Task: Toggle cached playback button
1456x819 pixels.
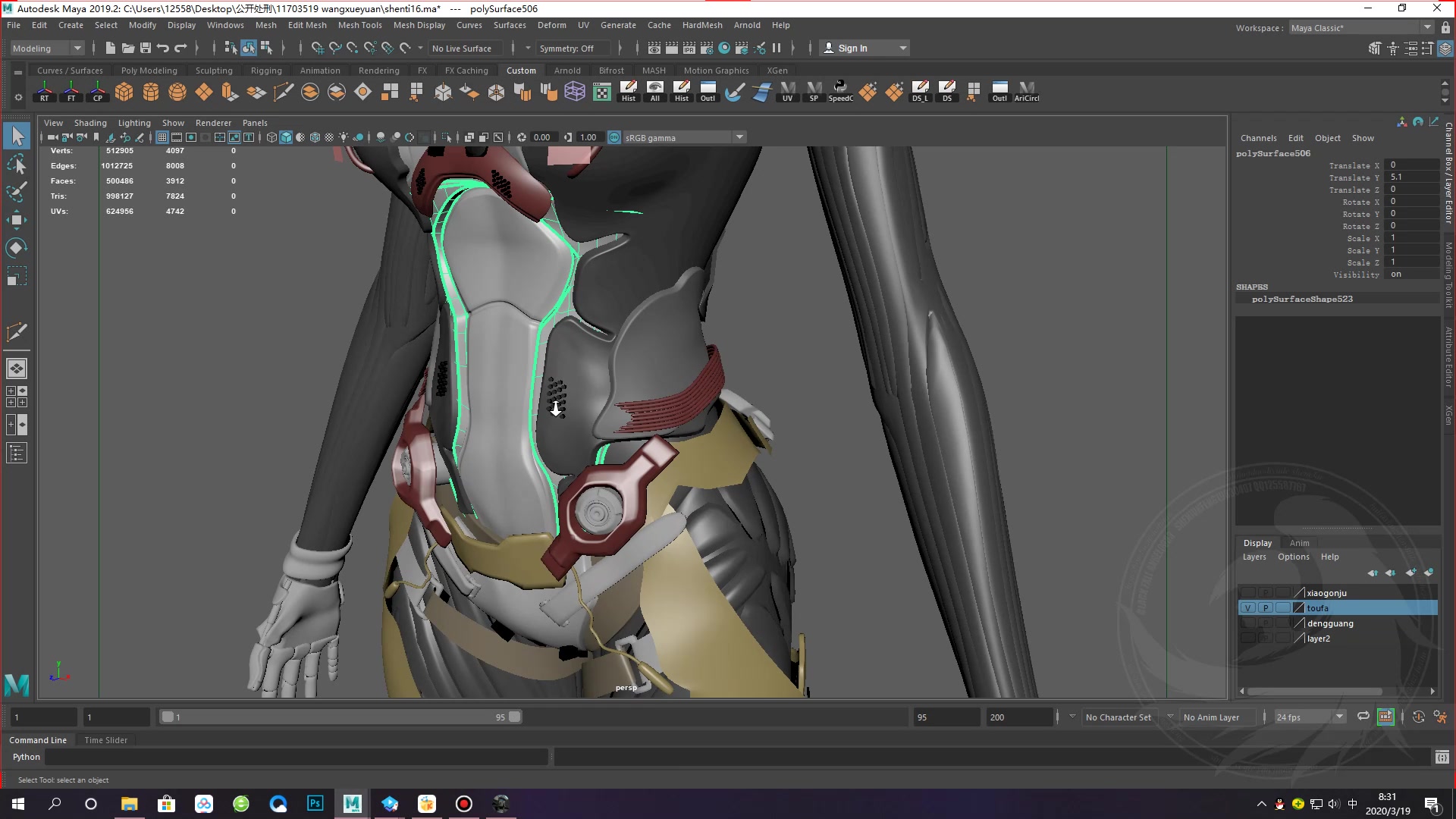Action: (1385, 717)
